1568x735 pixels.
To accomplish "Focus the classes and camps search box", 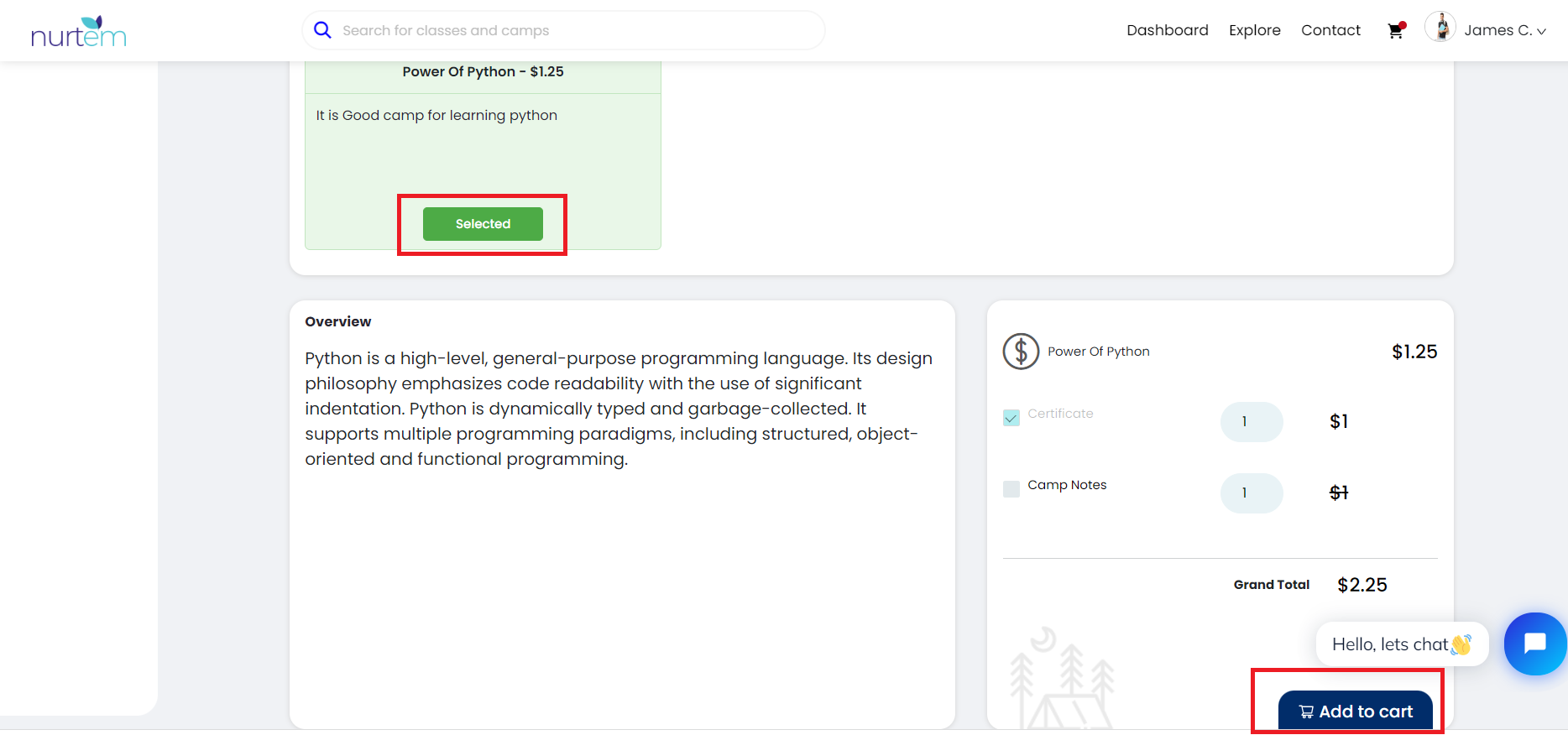I will (x=571, y=30).
